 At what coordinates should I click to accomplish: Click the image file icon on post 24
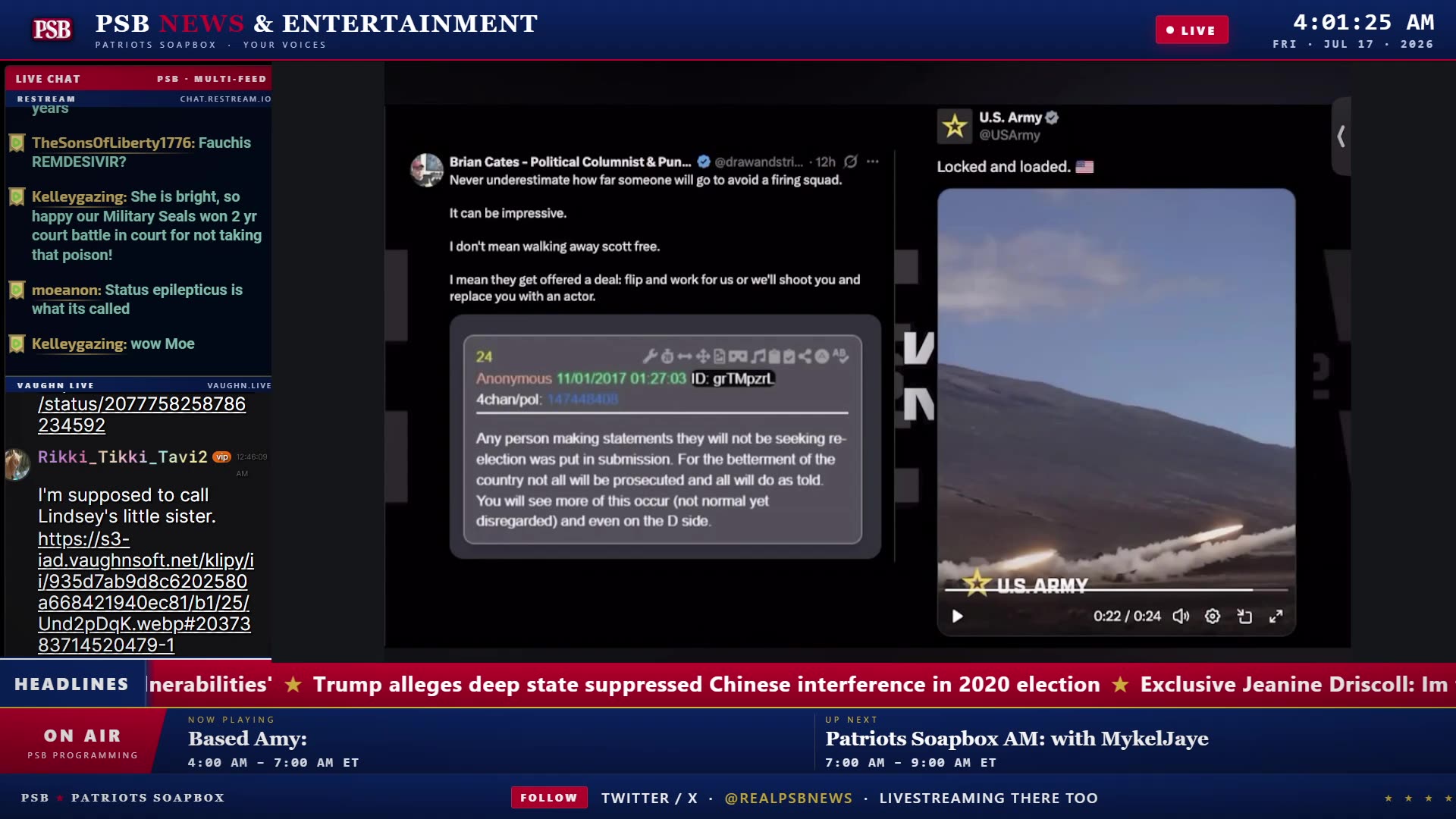pos(720,356)
